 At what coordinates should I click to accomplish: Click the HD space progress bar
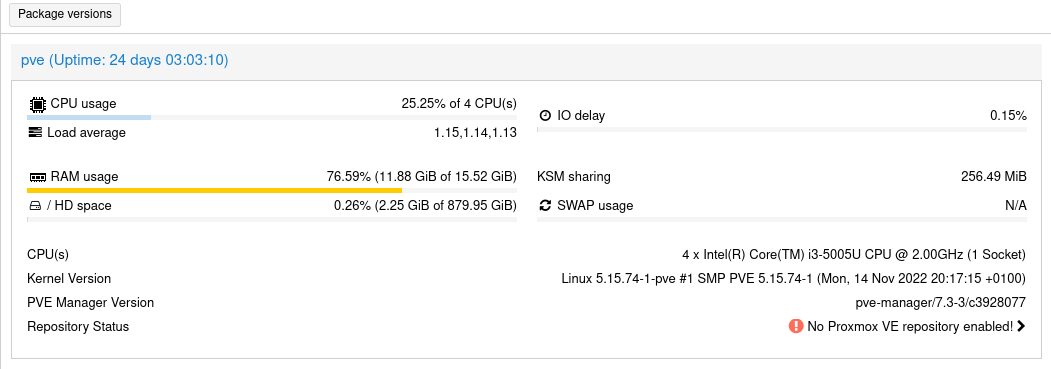pos(271,219)
